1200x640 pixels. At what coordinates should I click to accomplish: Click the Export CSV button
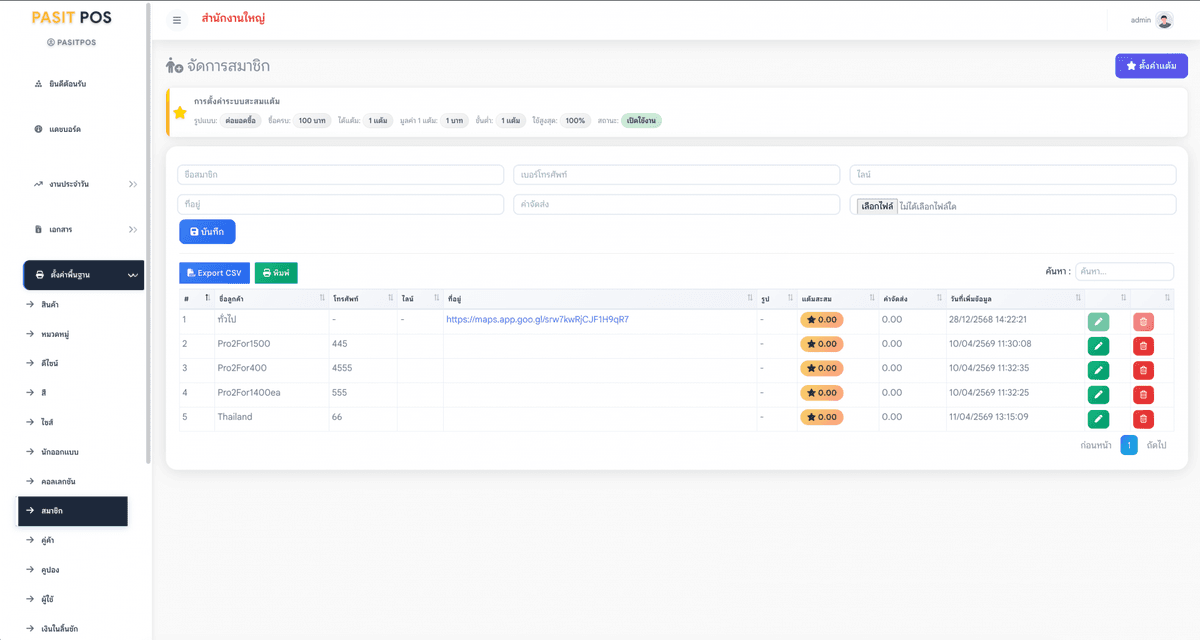coord(214,273)
